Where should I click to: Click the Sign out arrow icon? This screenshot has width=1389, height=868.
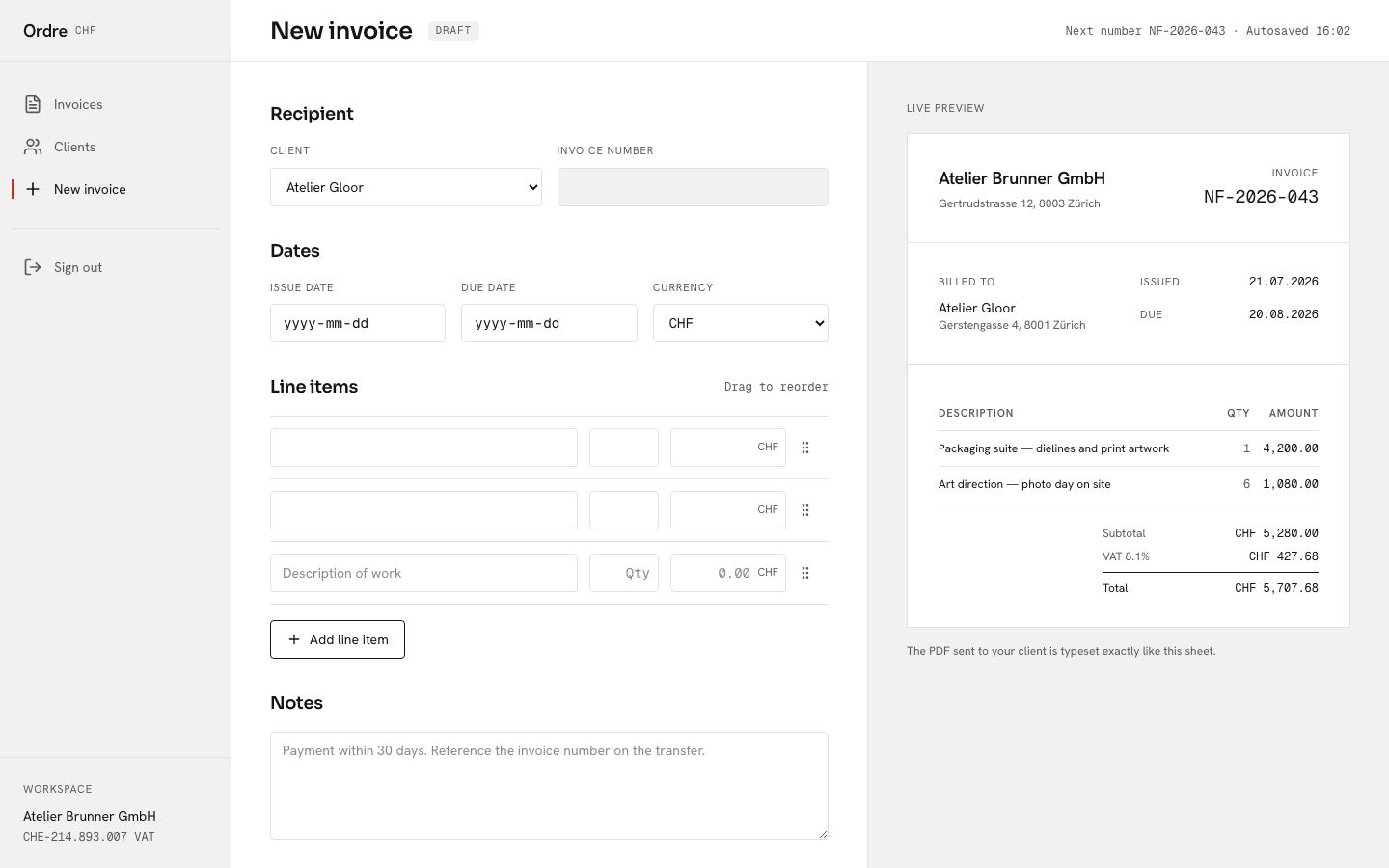click(x=33, y=267)
